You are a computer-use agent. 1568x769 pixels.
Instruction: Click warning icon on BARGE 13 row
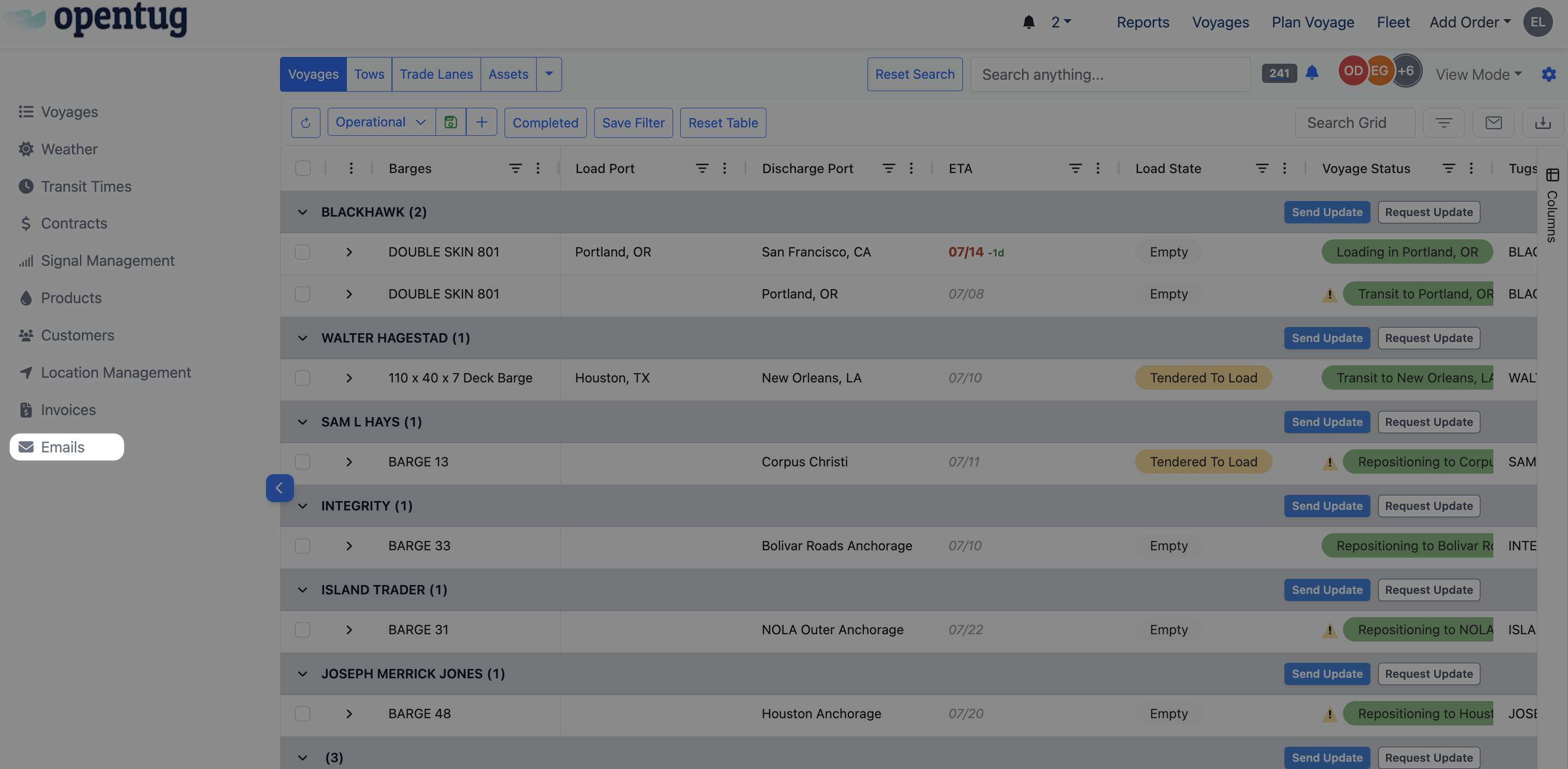point(1329,462)
